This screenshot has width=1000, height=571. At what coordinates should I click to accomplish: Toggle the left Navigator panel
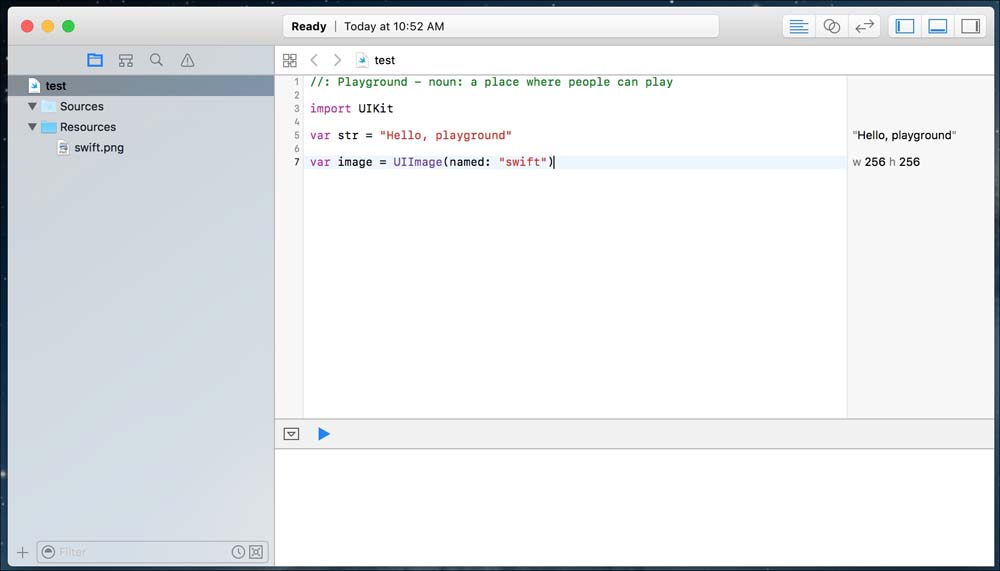point(905,27)
